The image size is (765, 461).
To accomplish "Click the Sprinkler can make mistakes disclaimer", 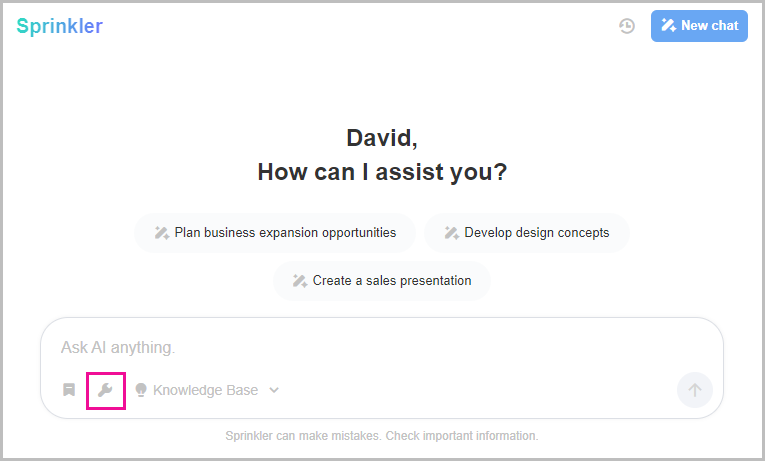I will click(382, 436).
